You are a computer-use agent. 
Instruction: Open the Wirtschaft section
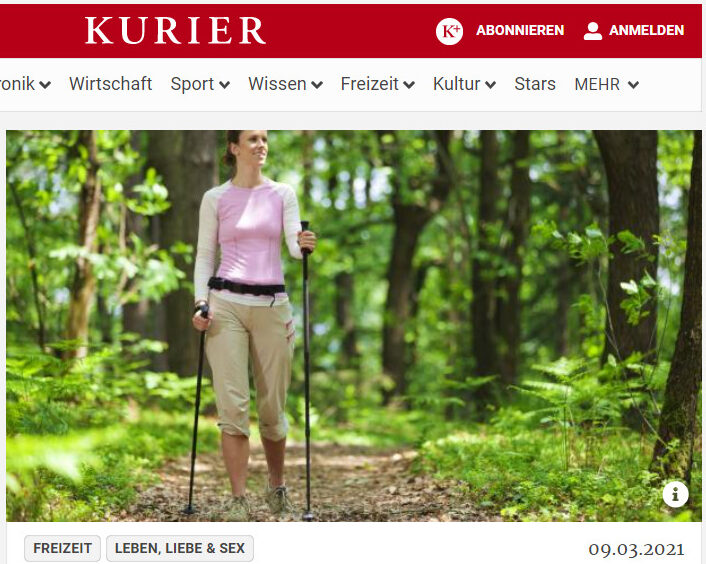tap(111, 84)
